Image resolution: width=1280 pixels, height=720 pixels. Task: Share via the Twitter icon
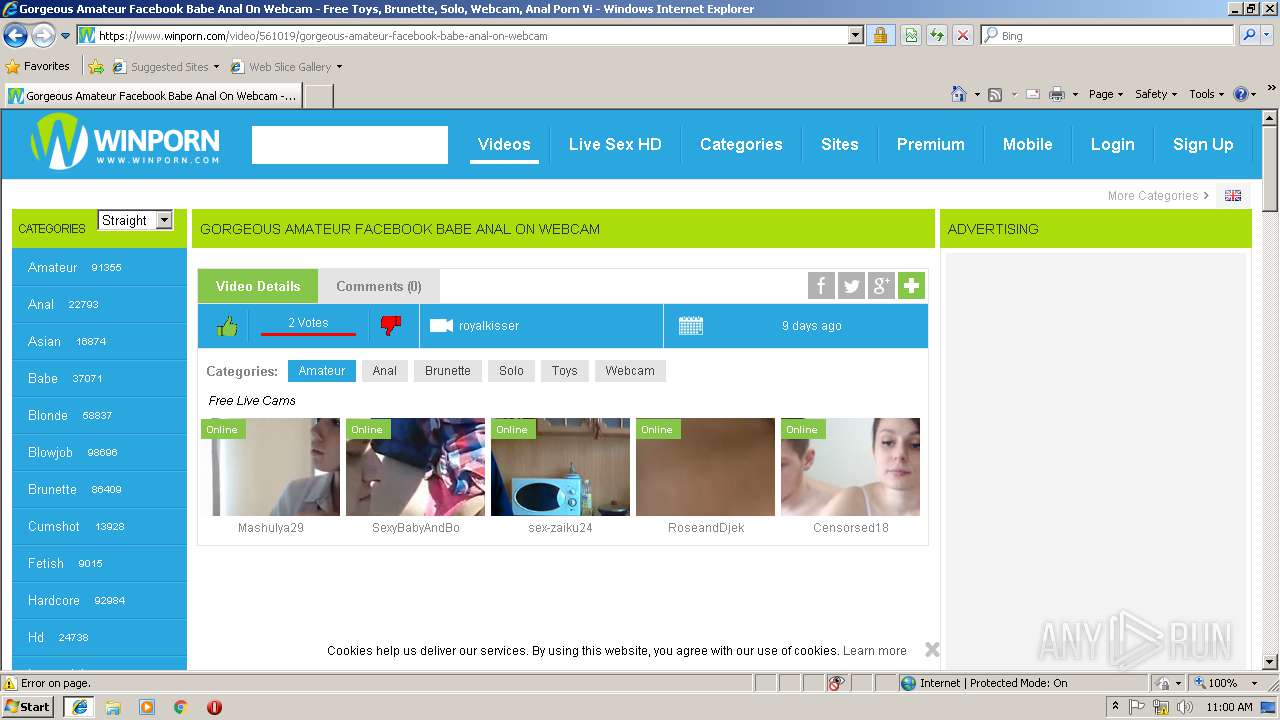(x=851, y=286)
